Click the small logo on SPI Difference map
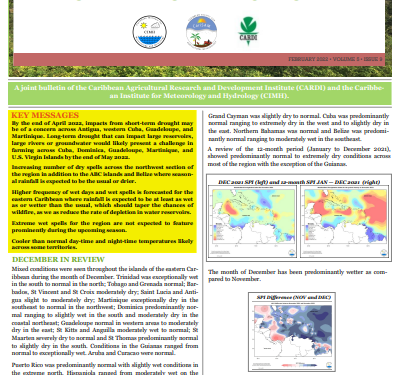 tap(329, 365)
